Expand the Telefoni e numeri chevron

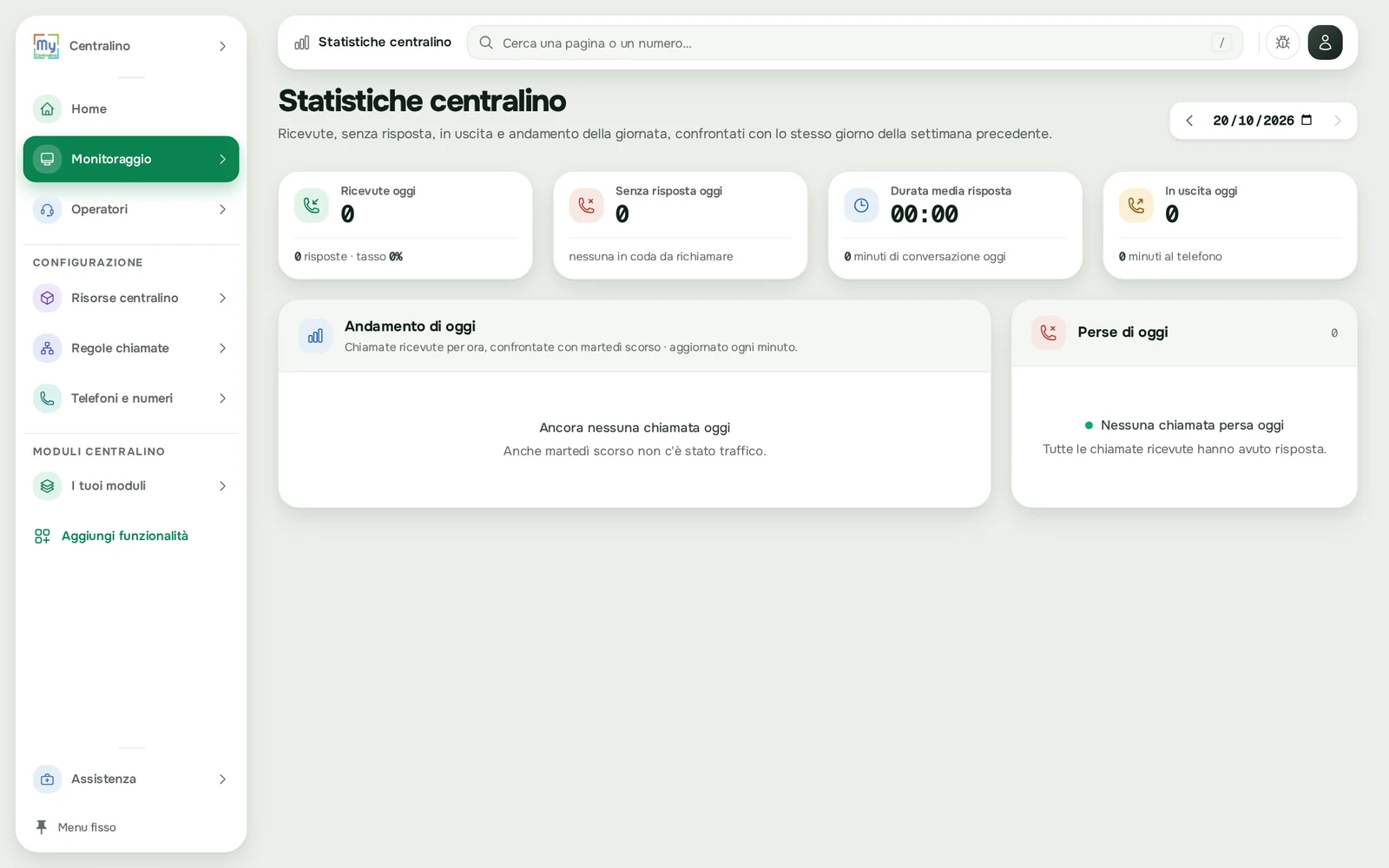(222, 398)
